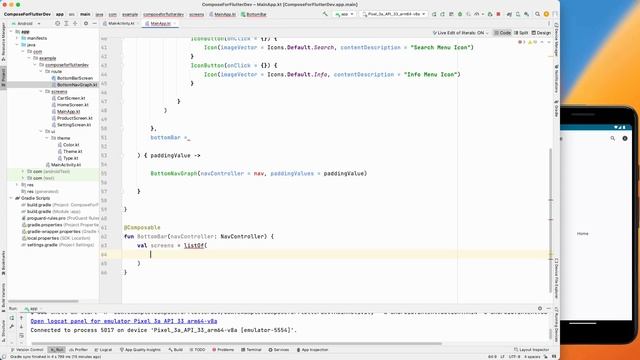This screenshot has width=640, height=360.
Task: Open Services tool window button
Action: (279, 350)
